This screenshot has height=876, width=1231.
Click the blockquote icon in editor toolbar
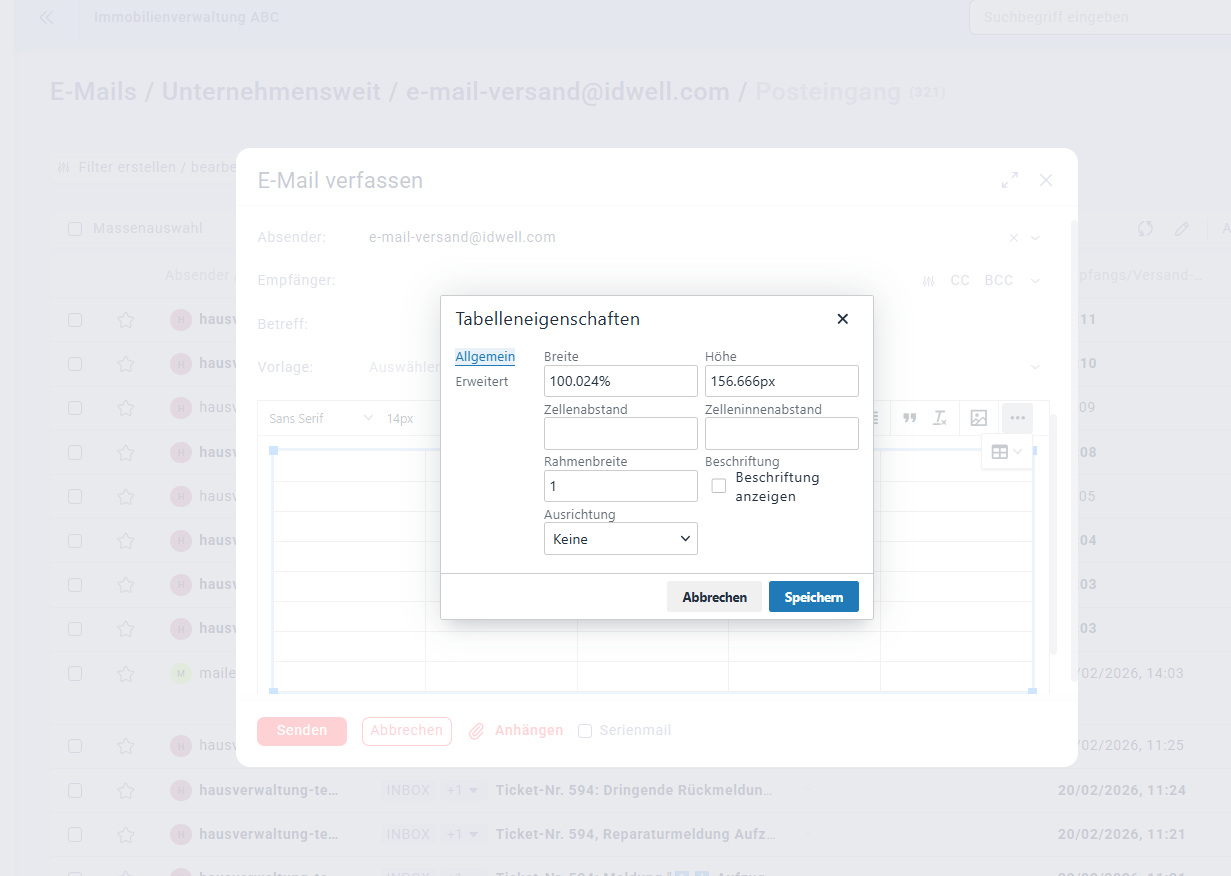point(909,418)
